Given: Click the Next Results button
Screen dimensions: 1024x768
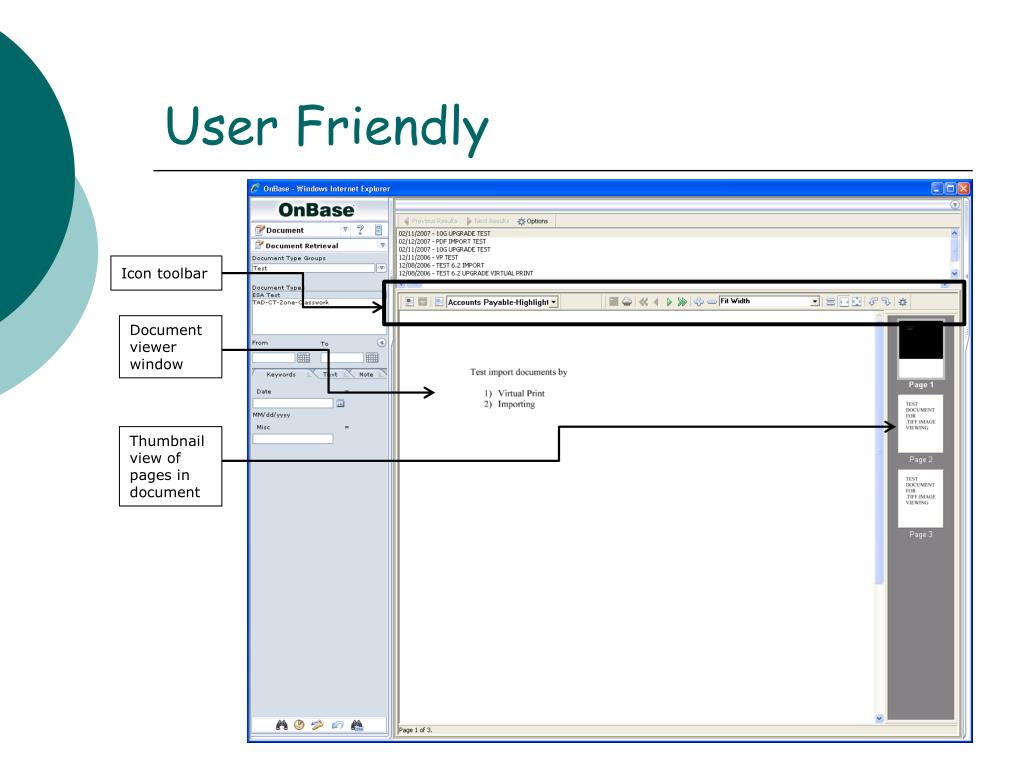Looking at the screenshot, I should pos(488,221).
